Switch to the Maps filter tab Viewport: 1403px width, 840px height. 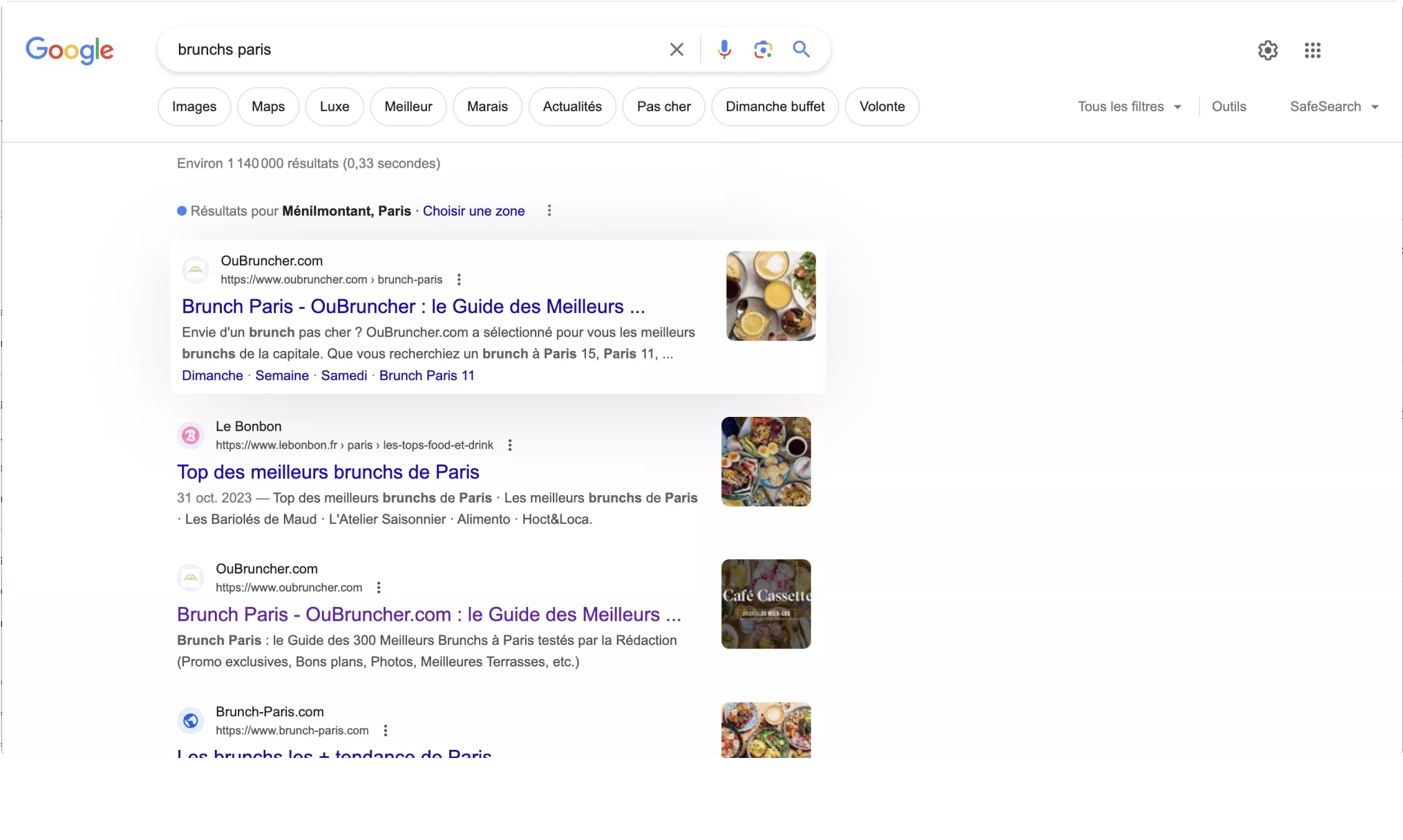(268, 107)
